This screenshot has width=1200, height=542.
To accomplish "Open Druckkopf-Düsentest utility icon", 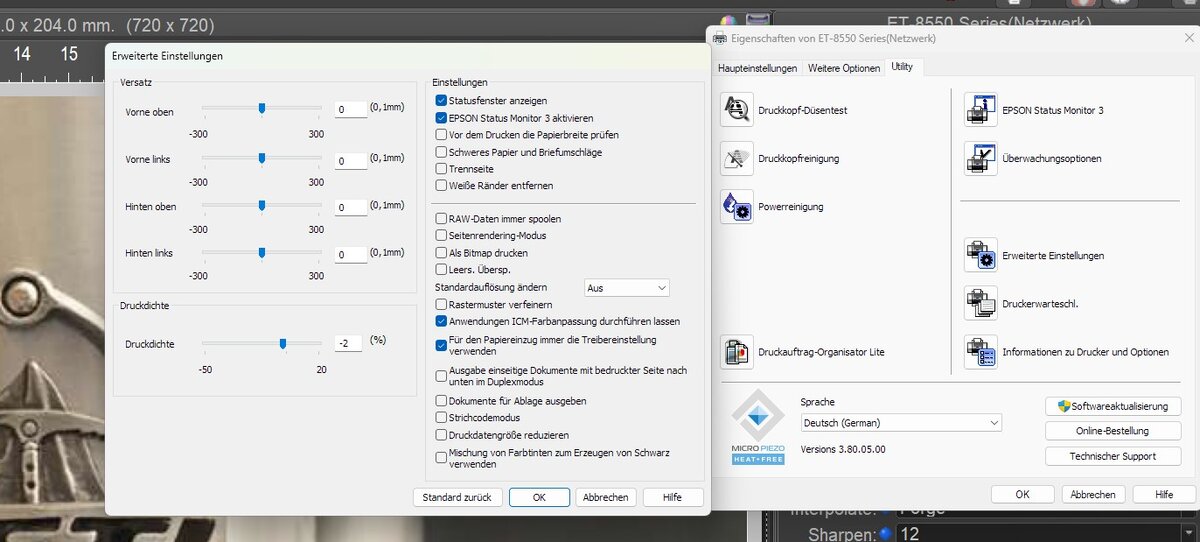I will 737,110.
